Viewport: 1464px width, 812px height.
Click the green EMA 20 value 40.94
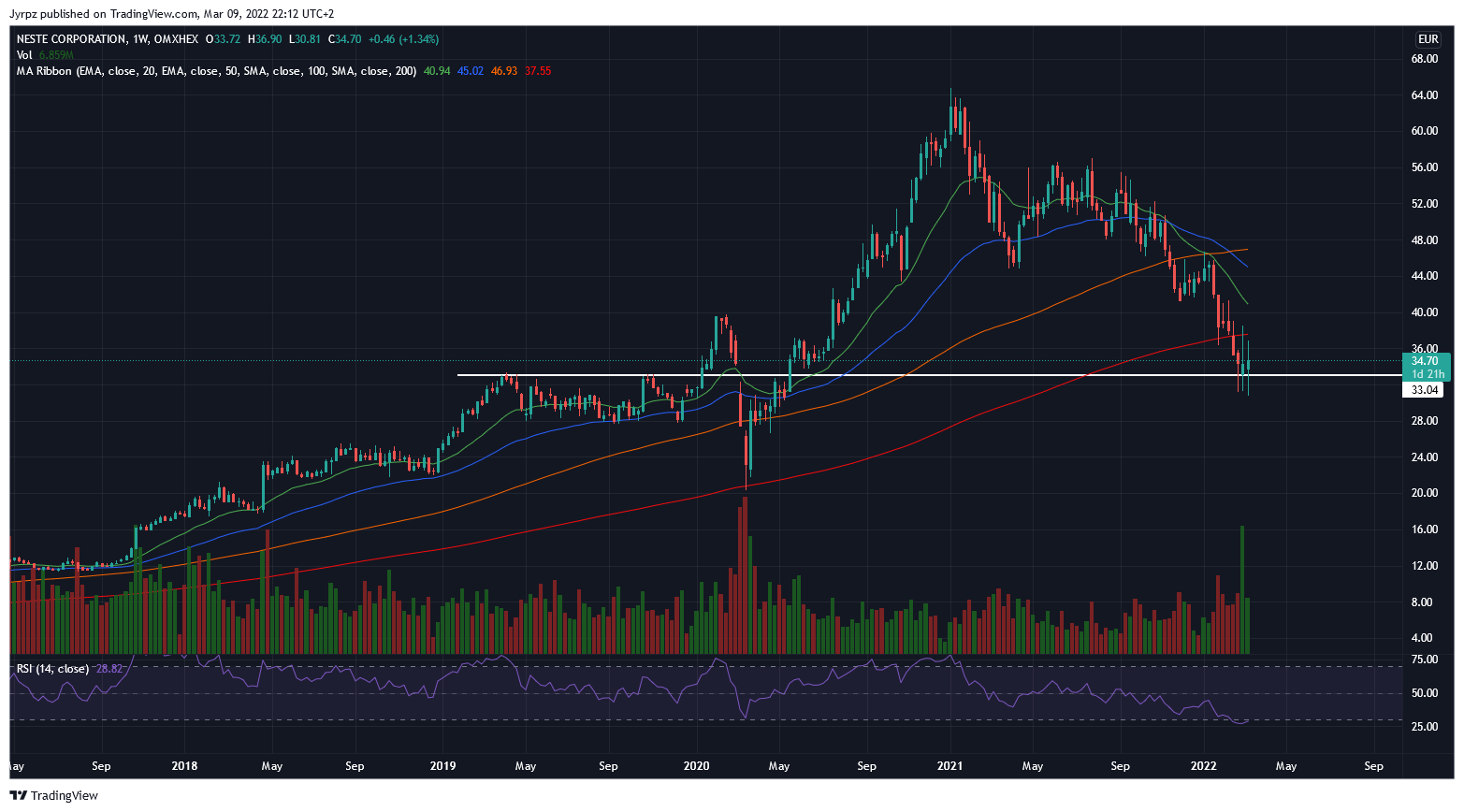coord(437,71)
